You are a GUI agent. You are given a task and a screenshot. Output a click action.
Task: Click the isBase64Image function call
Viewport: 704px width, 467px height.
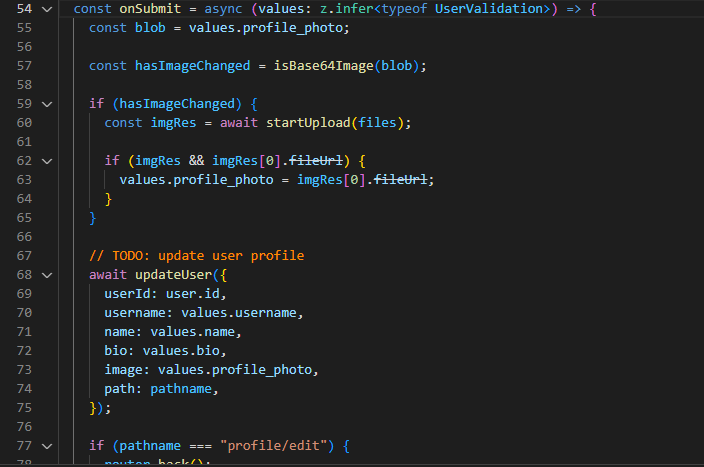tap(324, 66)
